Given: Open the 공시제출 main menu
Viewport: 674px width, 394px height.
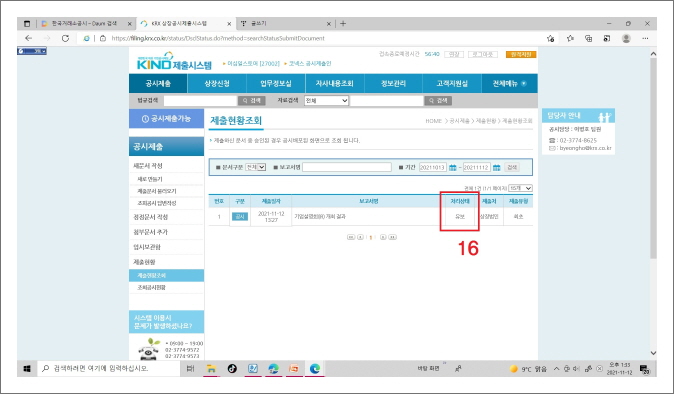Looking at the screenshot, I should tap(158, 83).
